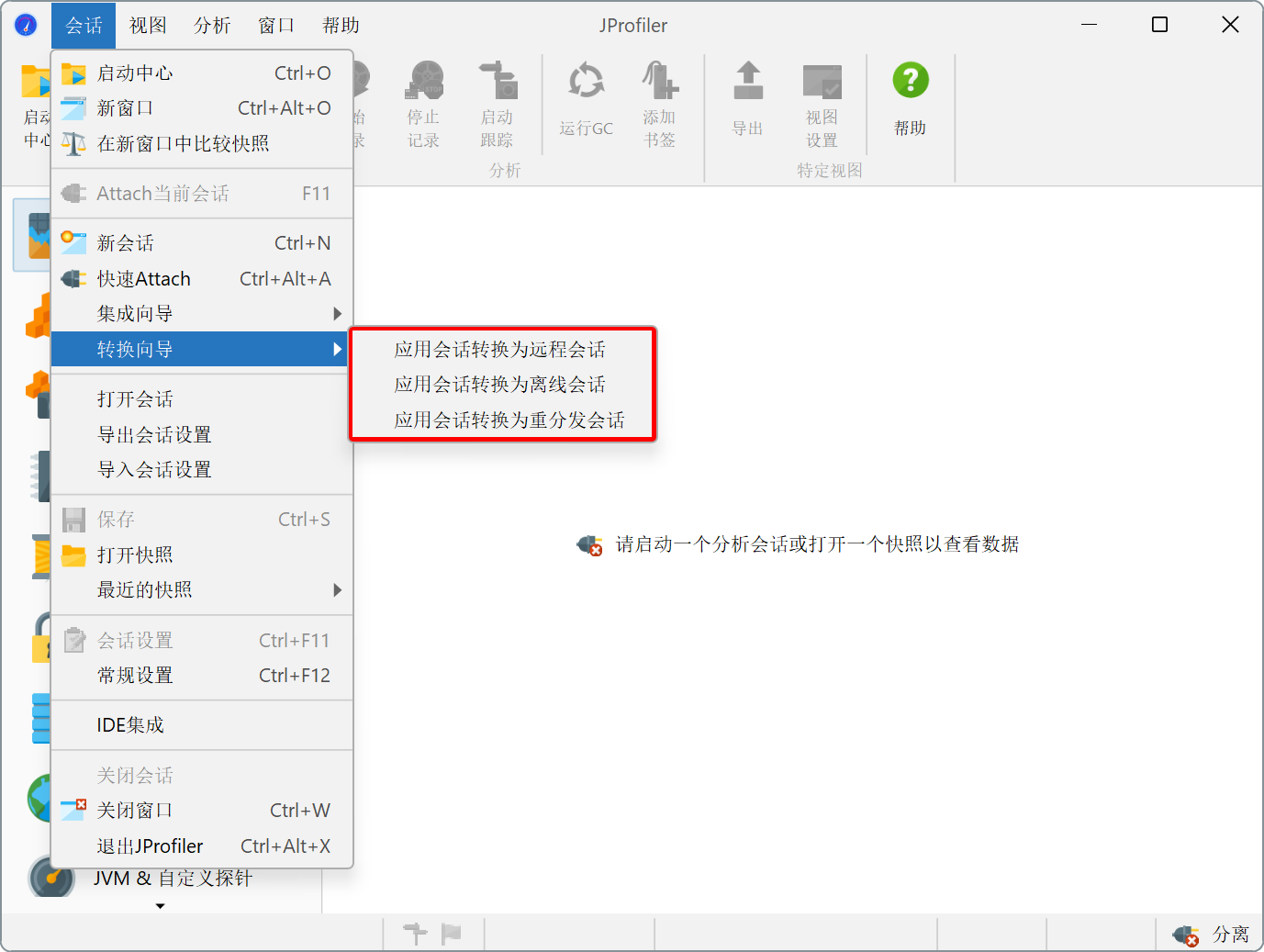Open the 启动中心 menu entry
Image resolution: width=1264 pixels, height=952 pixels.
coord(202,73)
